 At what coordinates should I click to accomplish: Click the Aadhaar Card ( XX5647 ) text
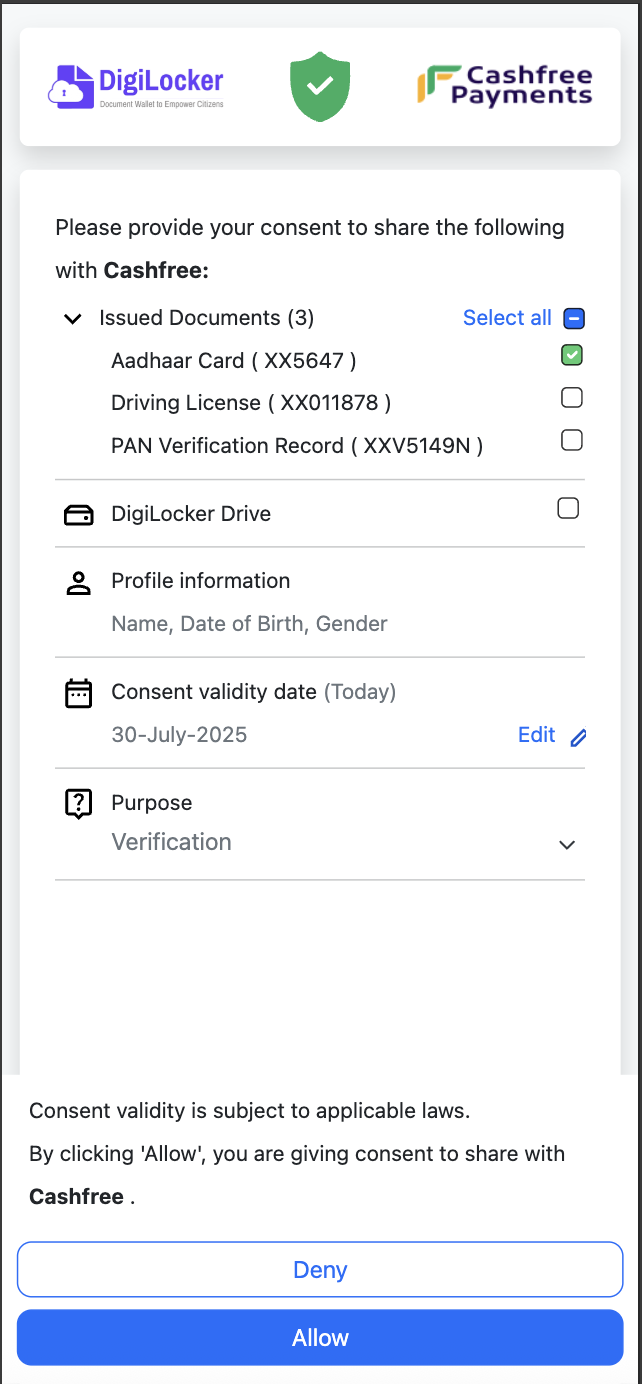click(x=234, y=361)
